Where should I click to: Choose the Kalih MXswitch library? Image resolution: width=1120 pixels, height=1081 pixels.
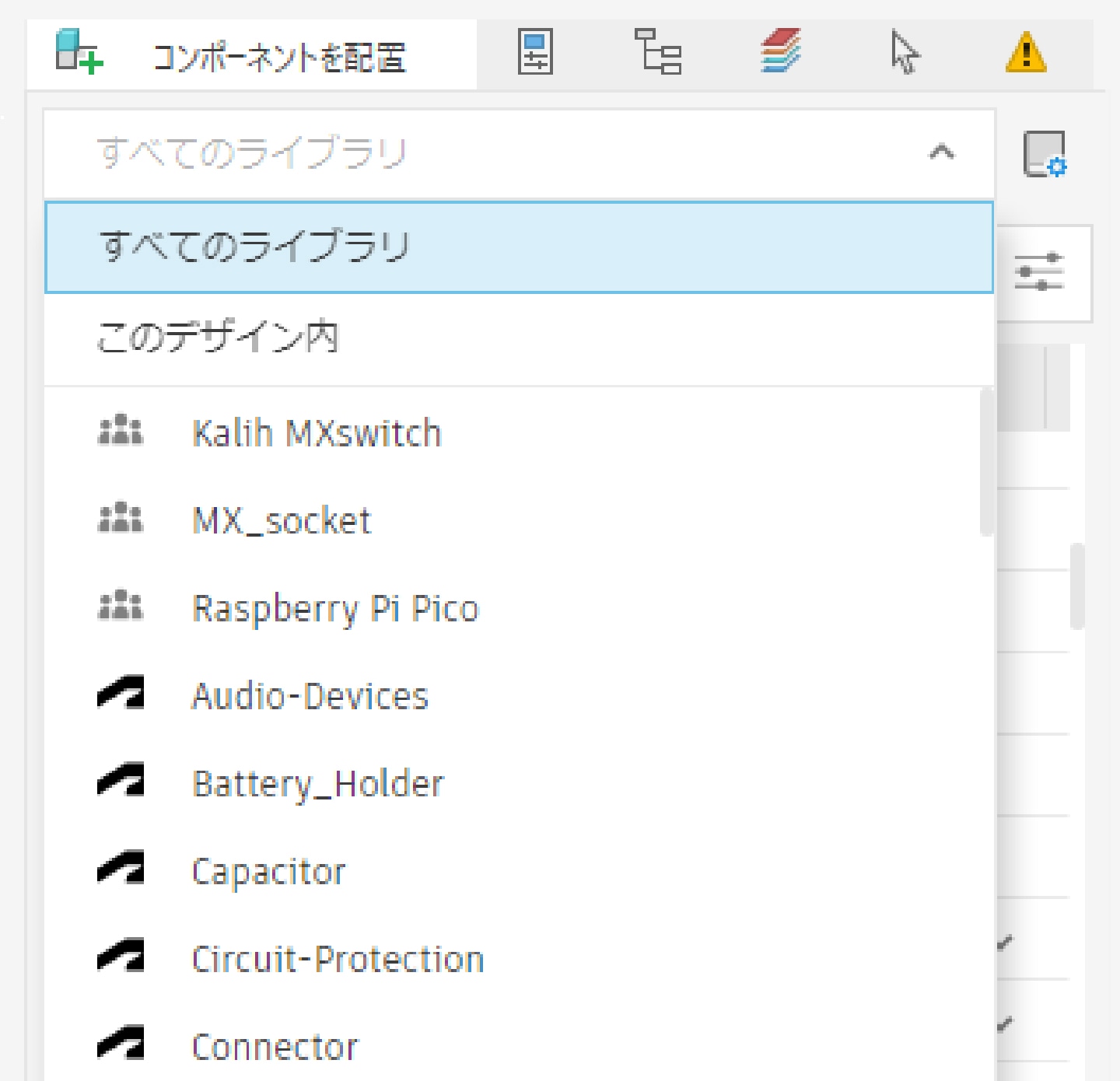pos(317,433)
